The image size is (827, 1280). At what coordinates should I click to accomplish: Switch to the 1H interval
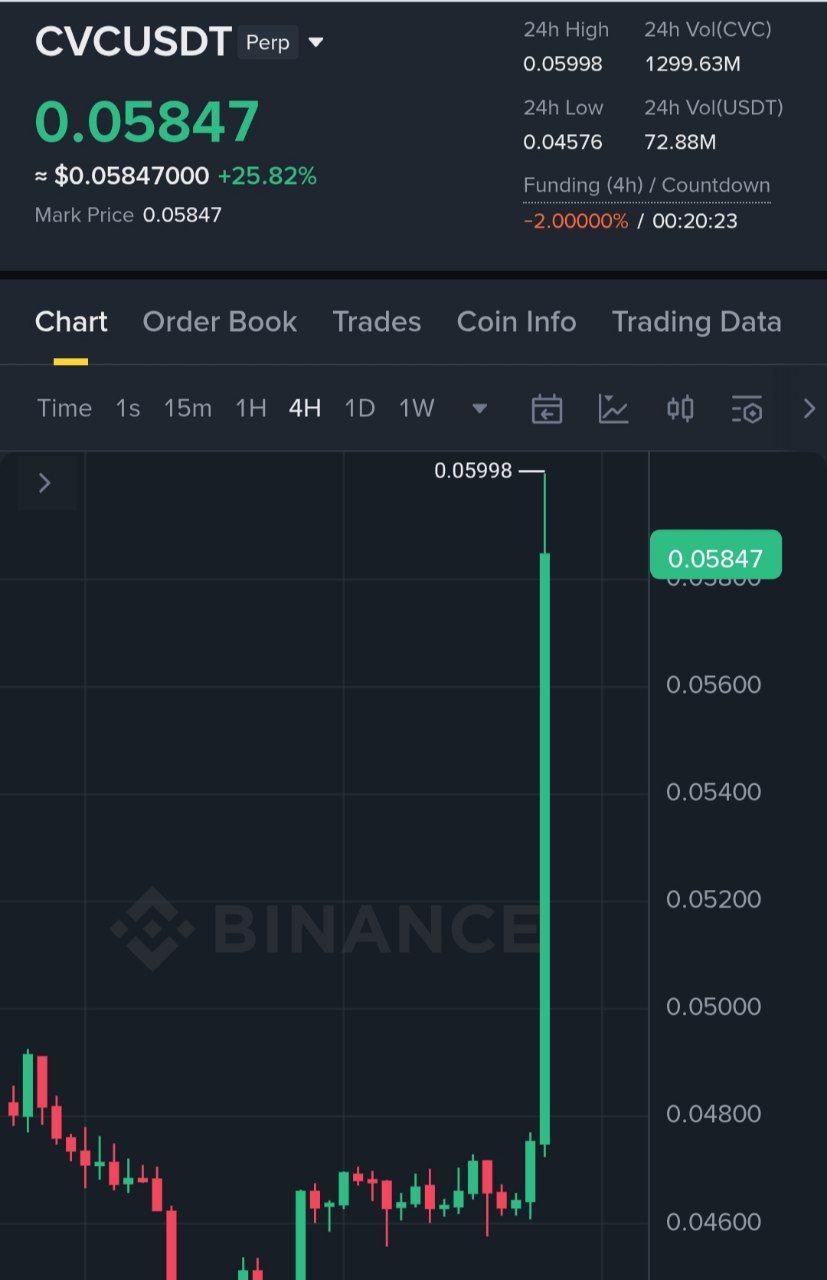tap(250, 408)
